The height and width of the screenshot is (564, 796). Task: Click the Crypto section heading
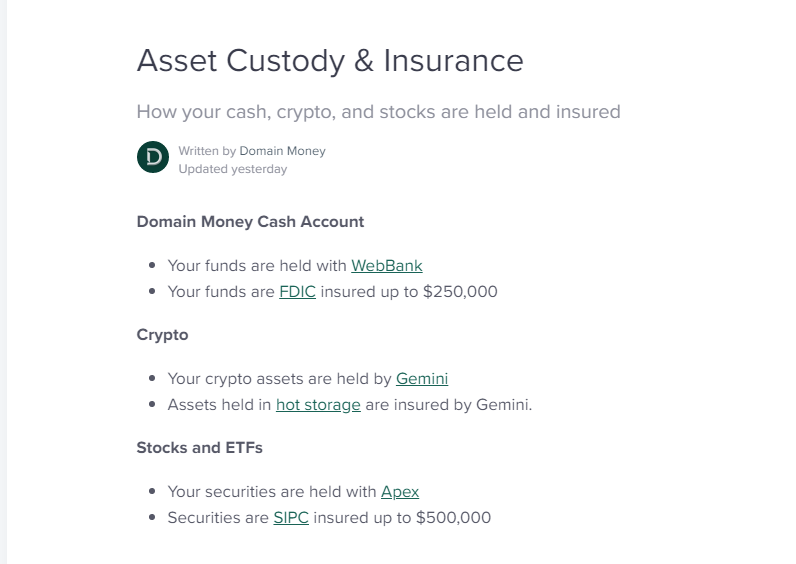tap(162, 335)
